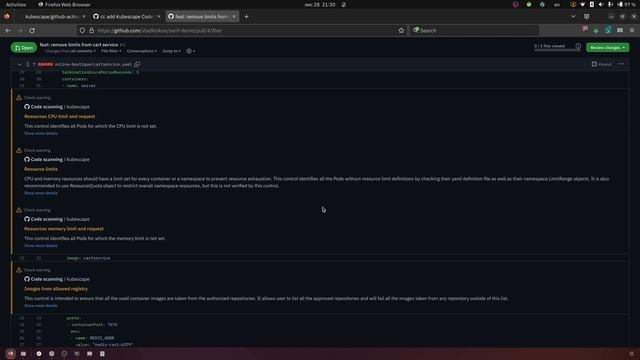Screen dimensions: 640x360
Task: Click the warning triangle above Images from allowed registry
Action: click(19, 270)
